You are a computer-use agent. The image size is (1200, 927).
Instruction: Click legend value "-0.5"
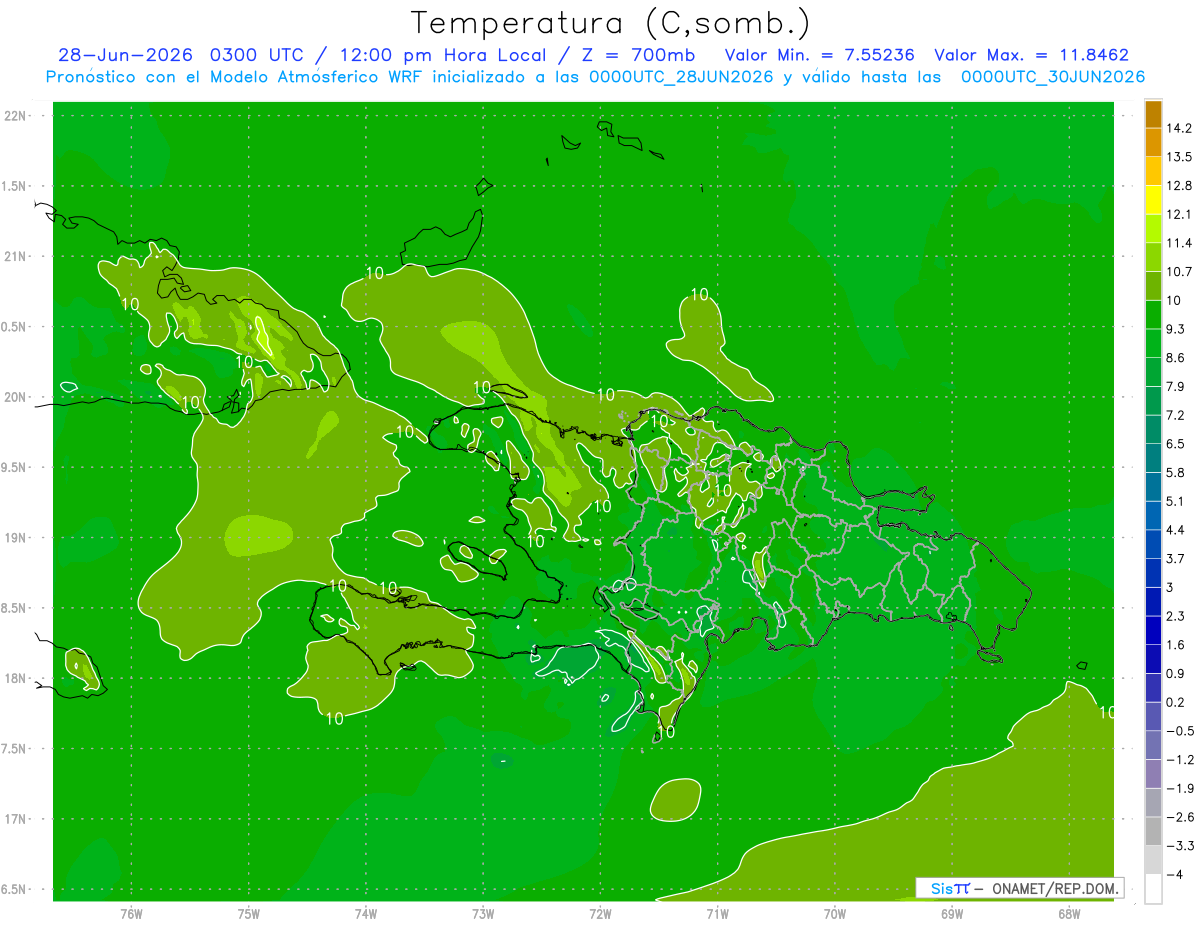tap(1179, 731)
